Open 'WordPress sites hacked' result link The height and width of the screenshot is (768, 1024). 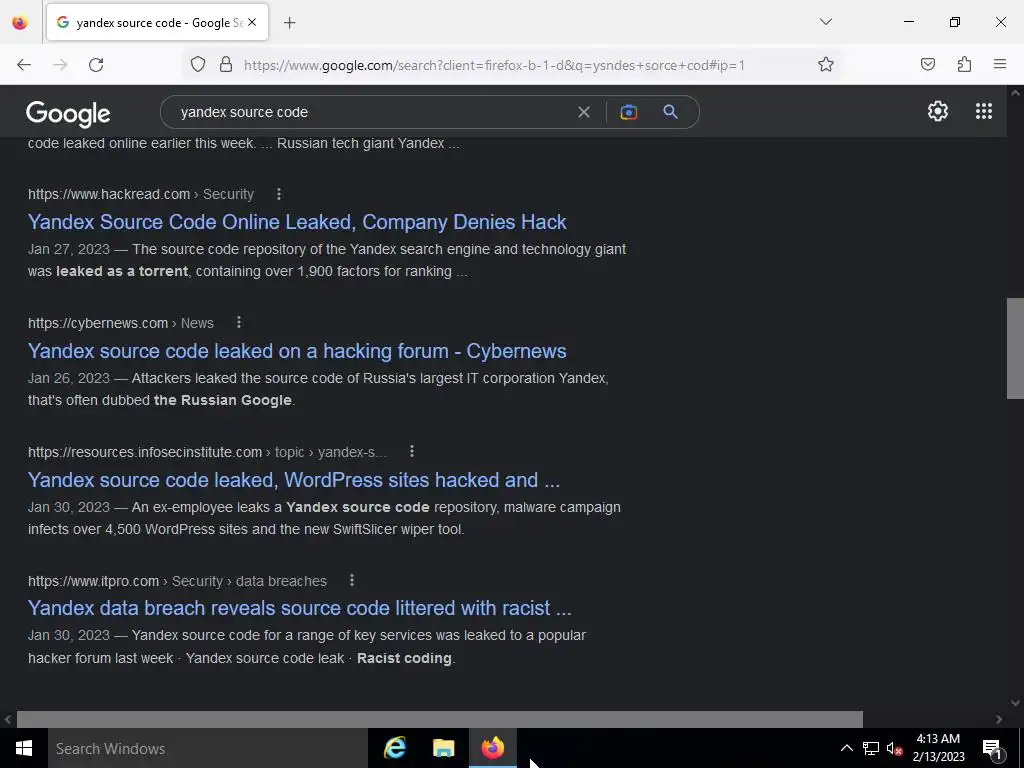click(x=294, y=480)
